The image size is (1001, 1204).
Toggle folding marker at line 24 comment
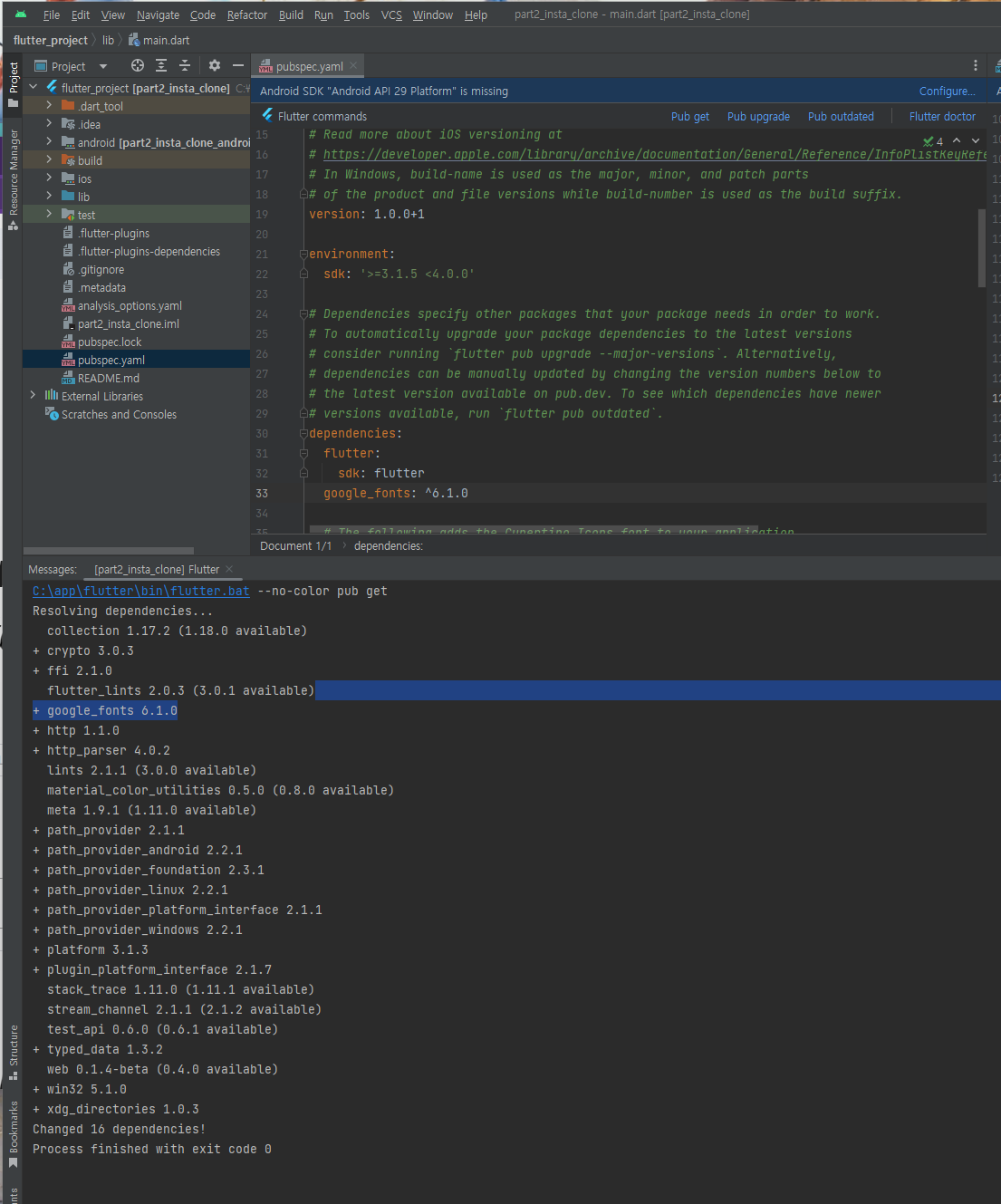303,313
